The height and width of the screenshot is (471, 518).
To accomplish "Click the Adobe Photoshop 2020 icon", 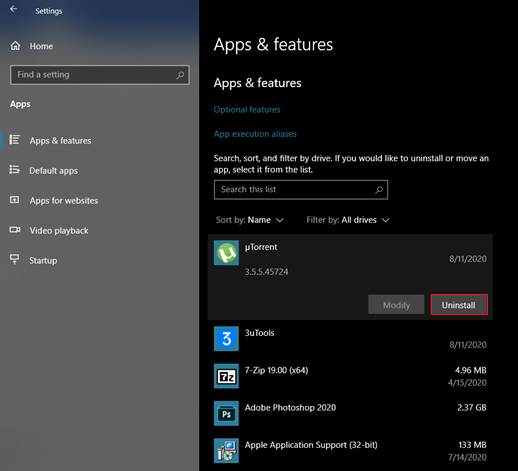I will point(226,413).
